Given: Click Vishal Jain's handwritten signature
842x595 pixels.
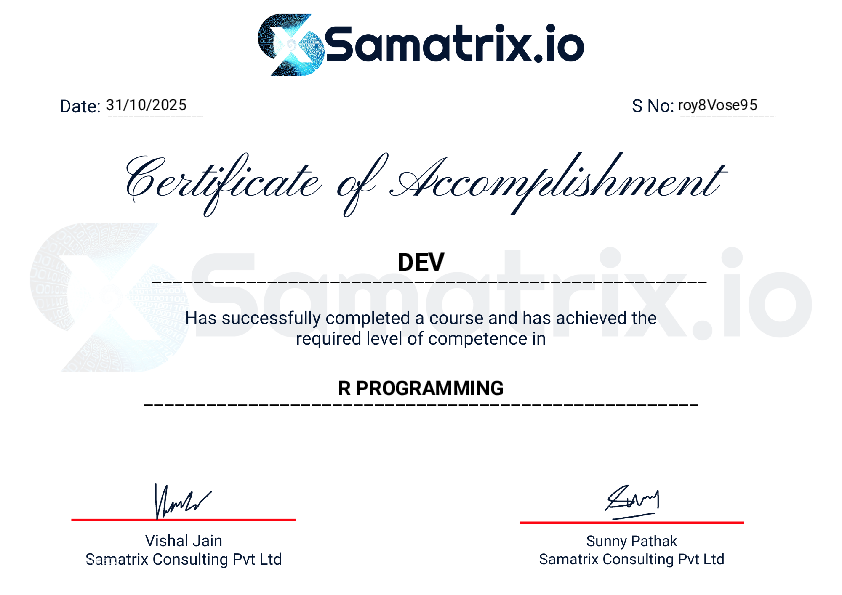Looking at the screenshot, I should (x=182, y=500).
